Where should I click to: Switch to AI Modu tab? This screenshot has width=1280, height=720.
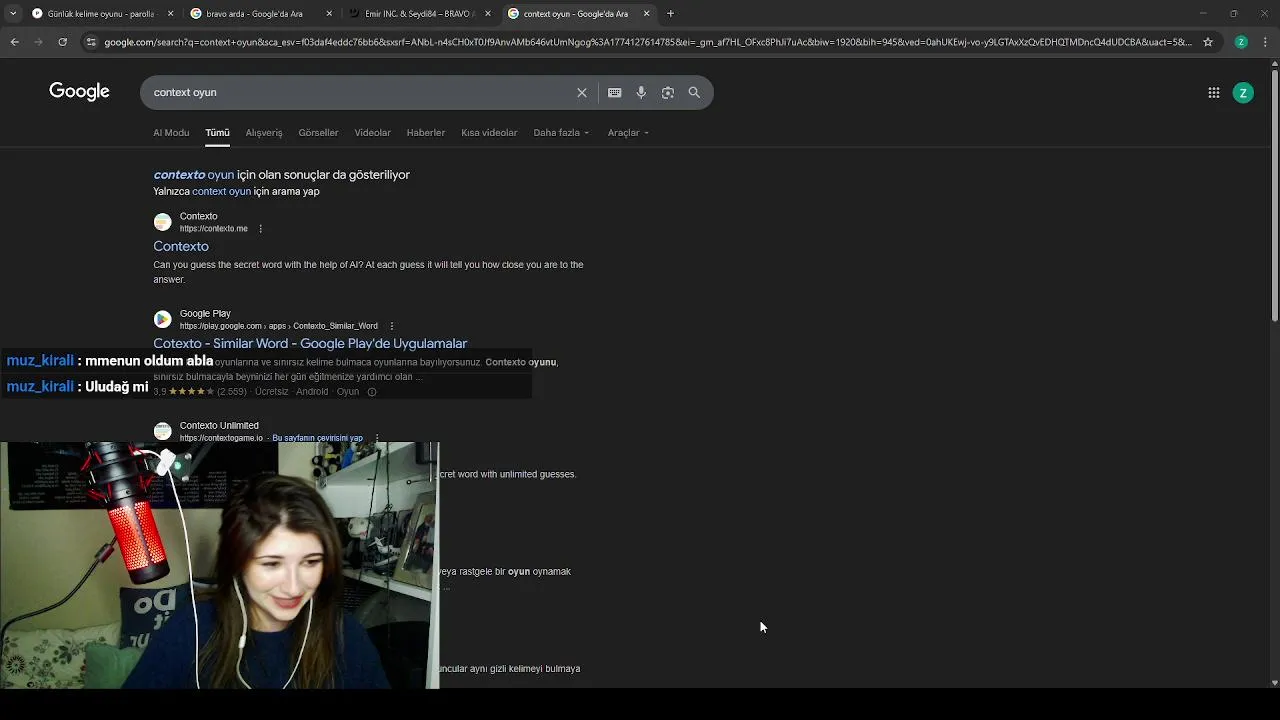tap(171, 133)
